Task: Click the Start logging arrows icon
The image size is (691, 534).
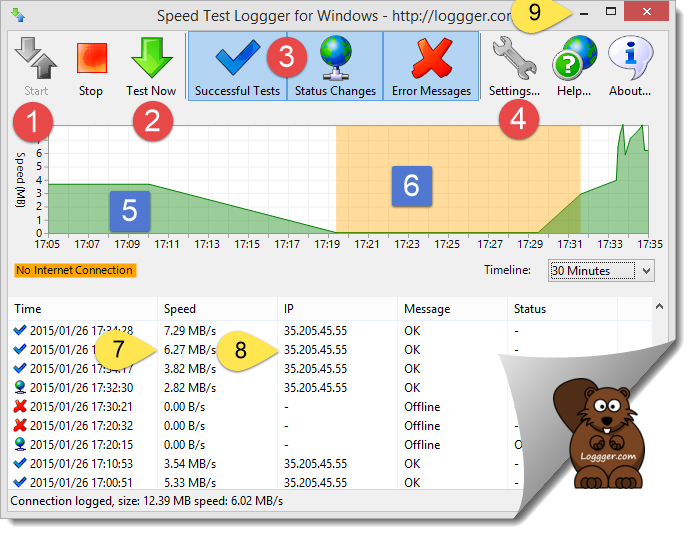Action: click(36, 59)
